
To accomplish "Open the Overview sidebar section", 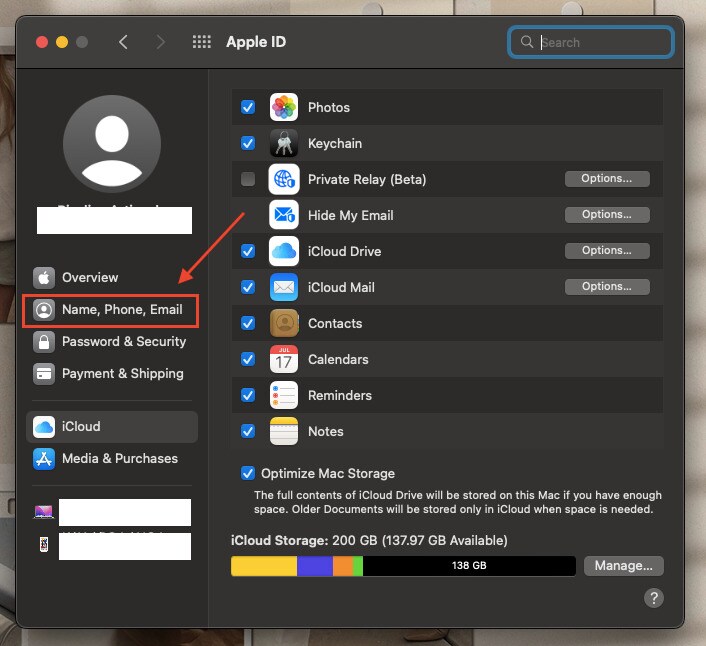I will coord(112,278).
